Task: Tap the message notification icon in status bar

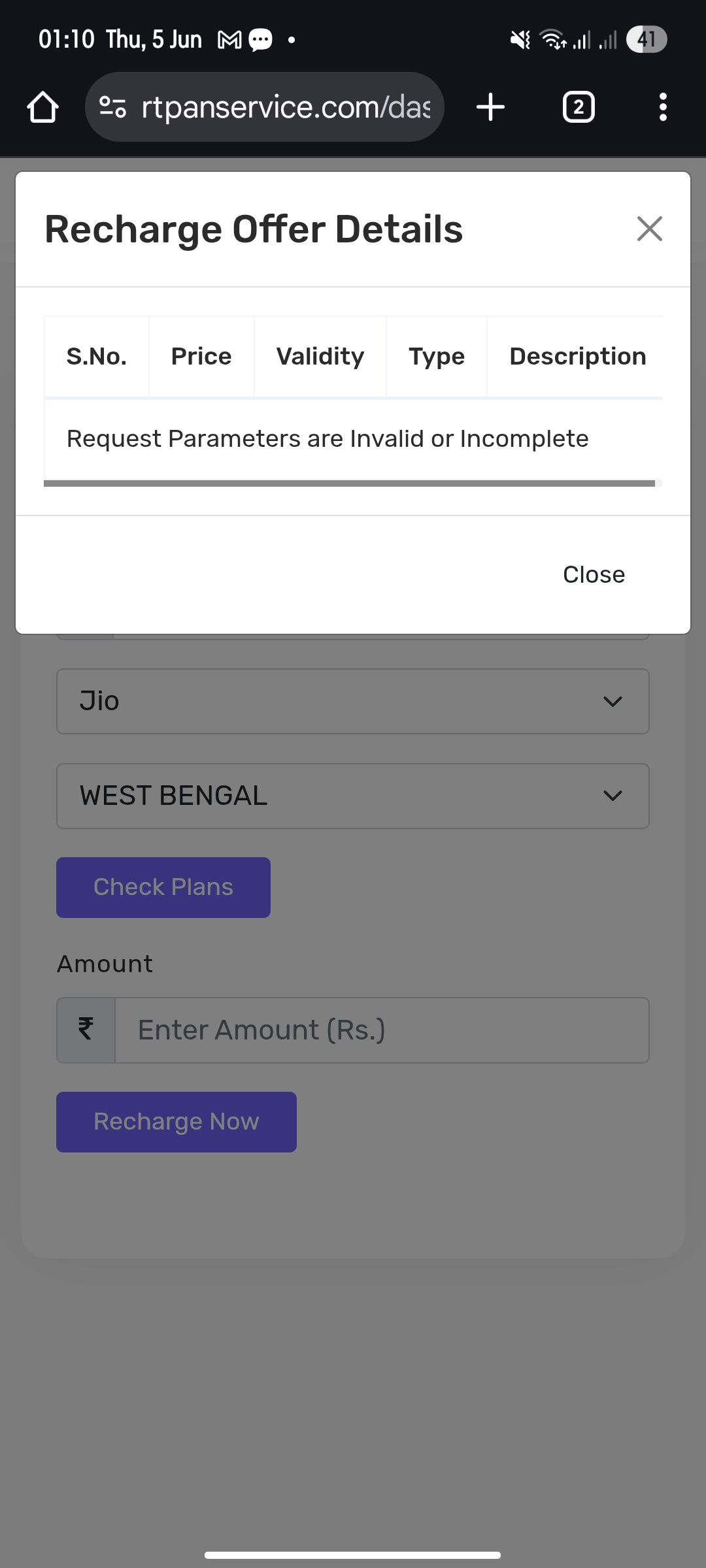Action: point(261,41)
